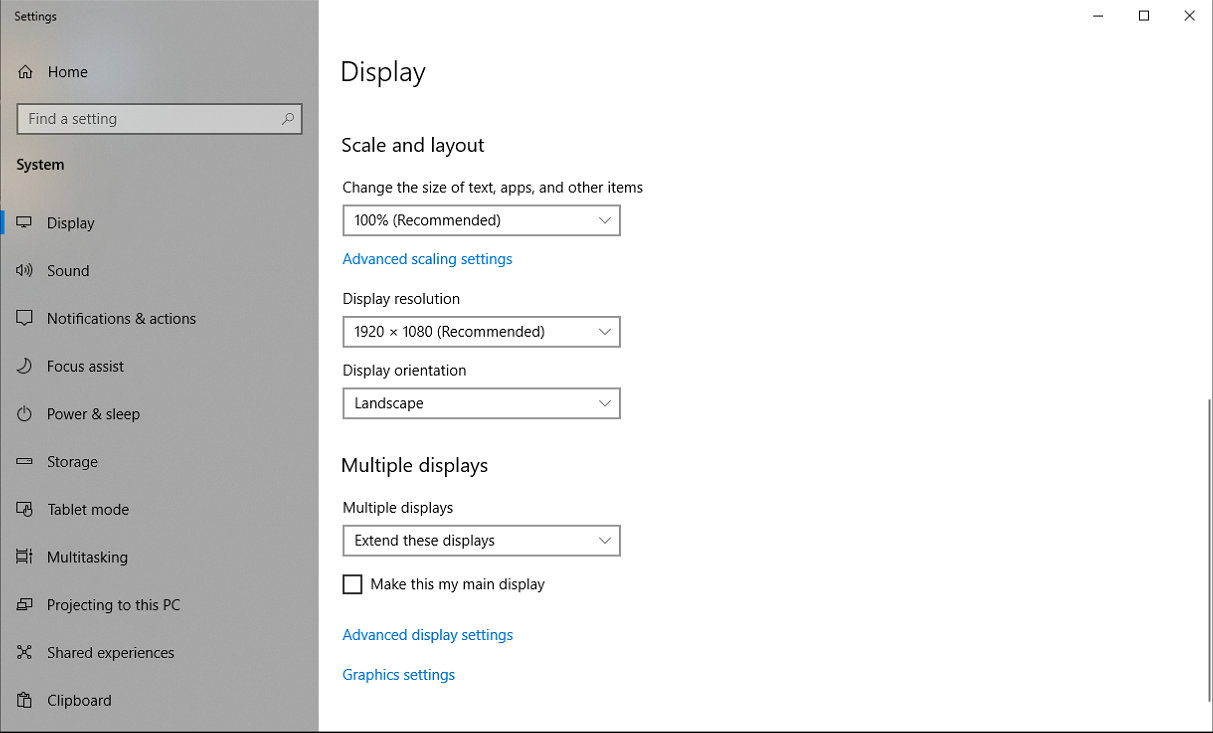
Task: Click the Find a setting search box
Action: [x=159, y=119]
